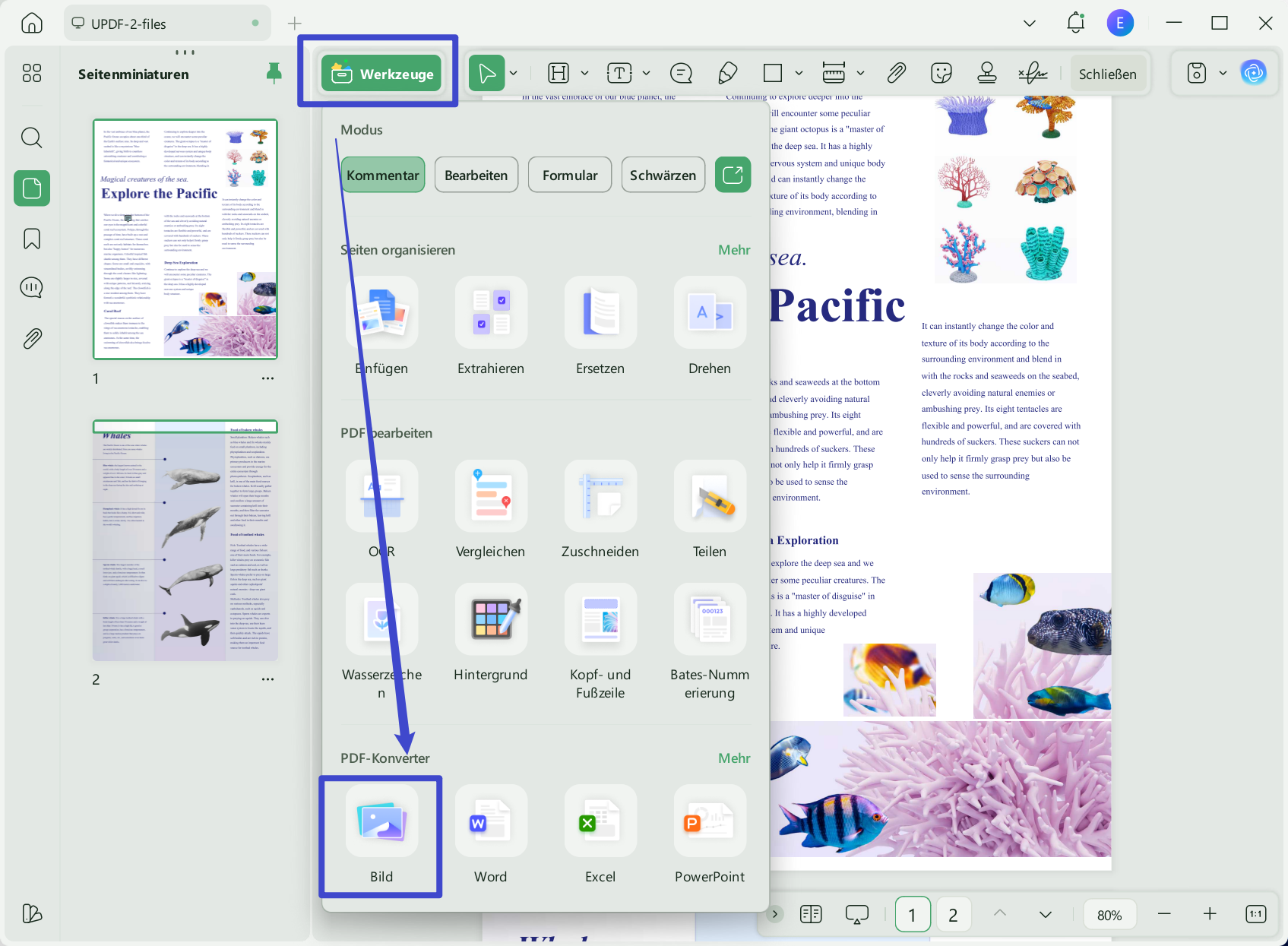Pin the Seitenminiaturen panel

click(x=274, y=73)
